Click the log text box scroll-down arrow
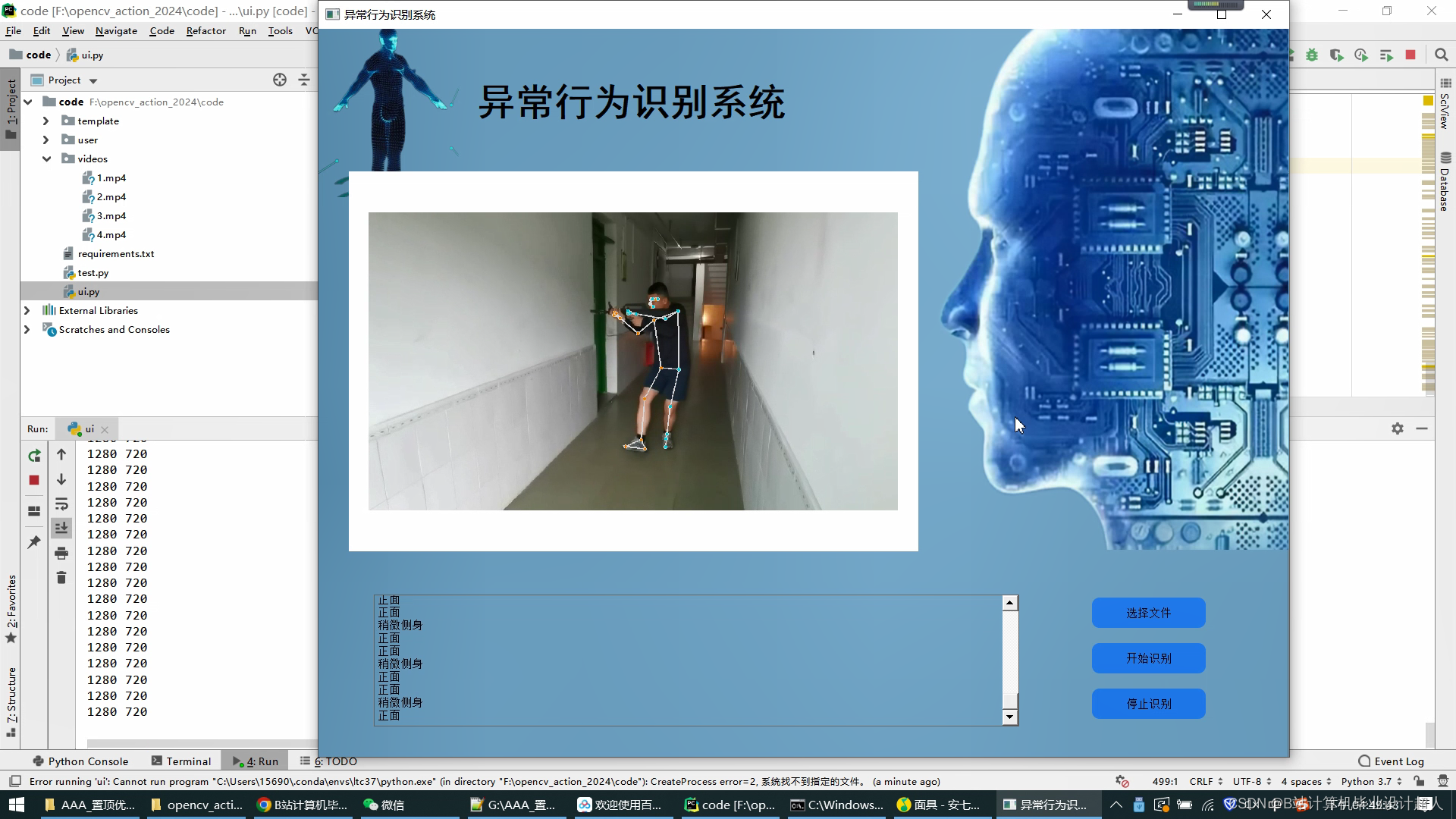This screenshot has width=1456, height=819. click(x=1009, y=717)
